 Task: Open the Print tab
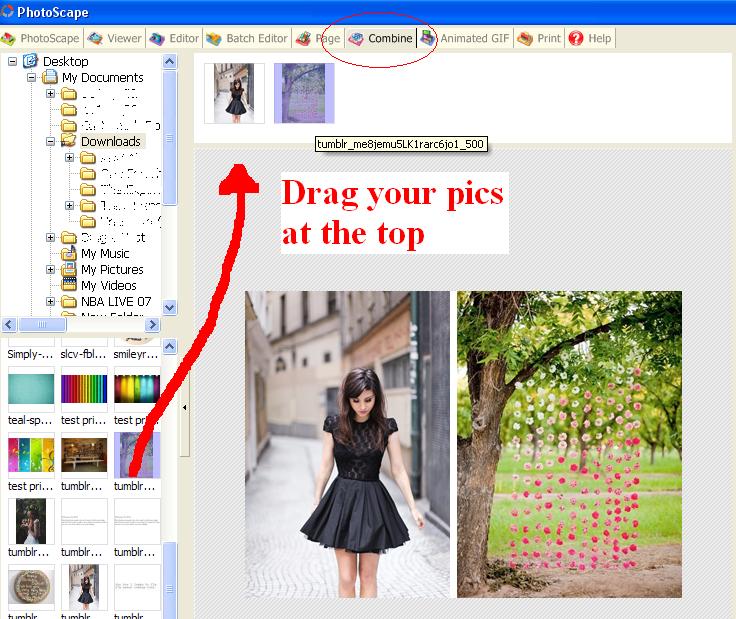pos(539,38)
